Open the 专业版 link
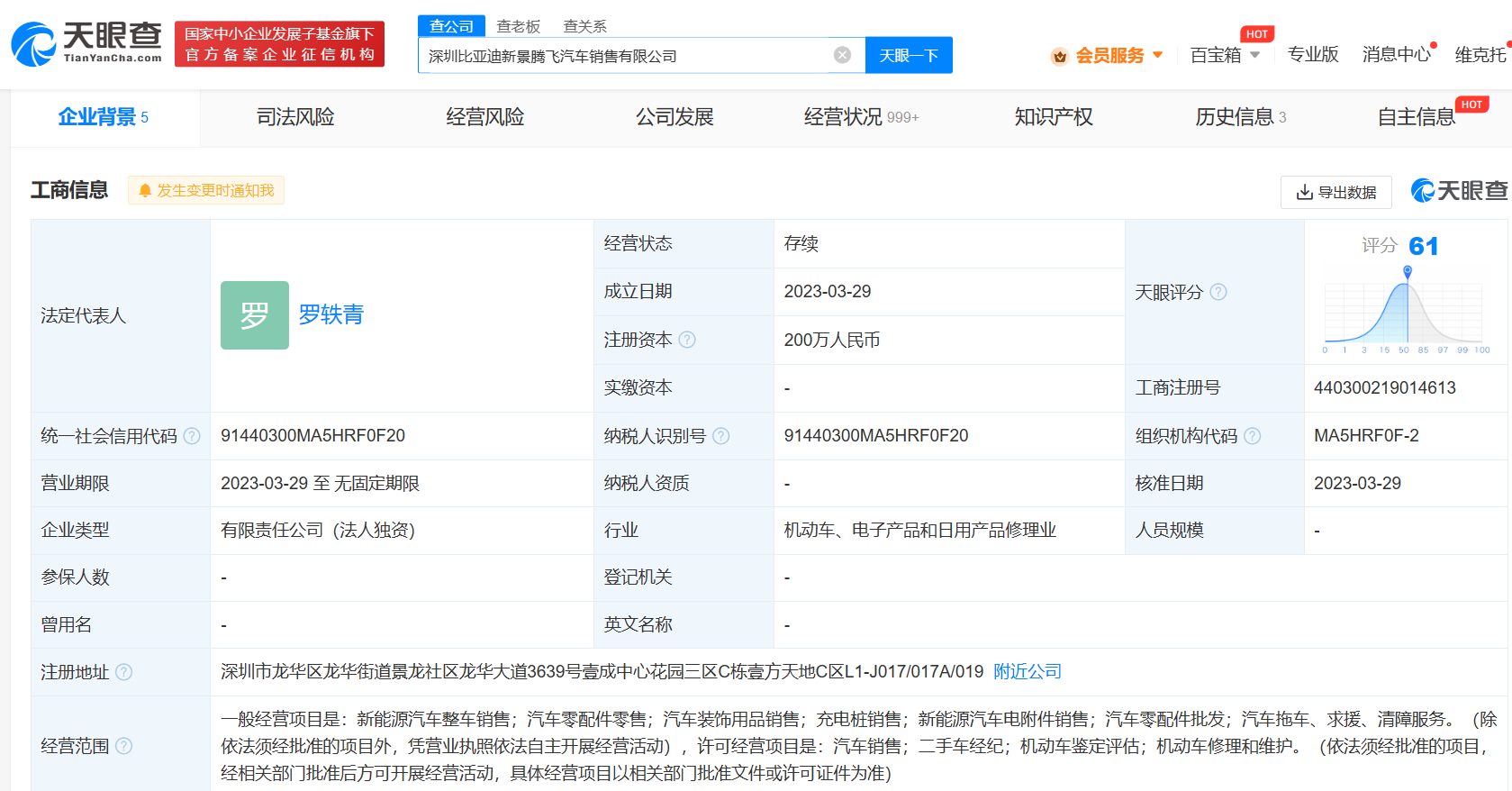This screenshot has height=791, width=1512. [x=1313, y=55]
